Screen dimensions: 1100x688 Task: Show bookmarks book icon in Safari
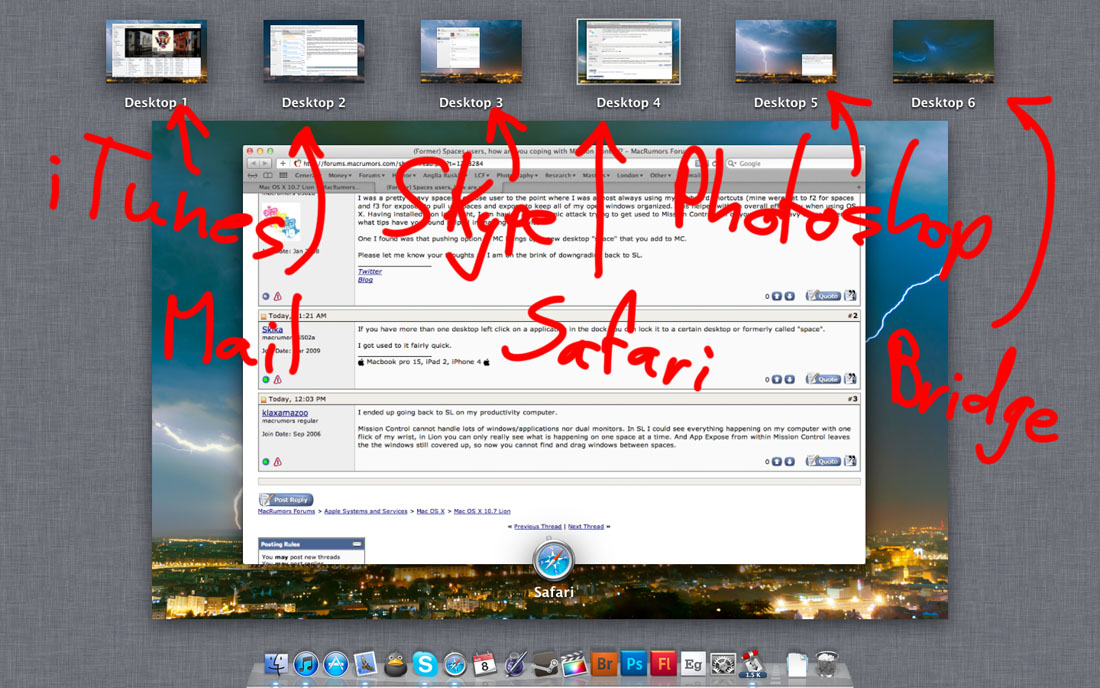click(268, 175)
